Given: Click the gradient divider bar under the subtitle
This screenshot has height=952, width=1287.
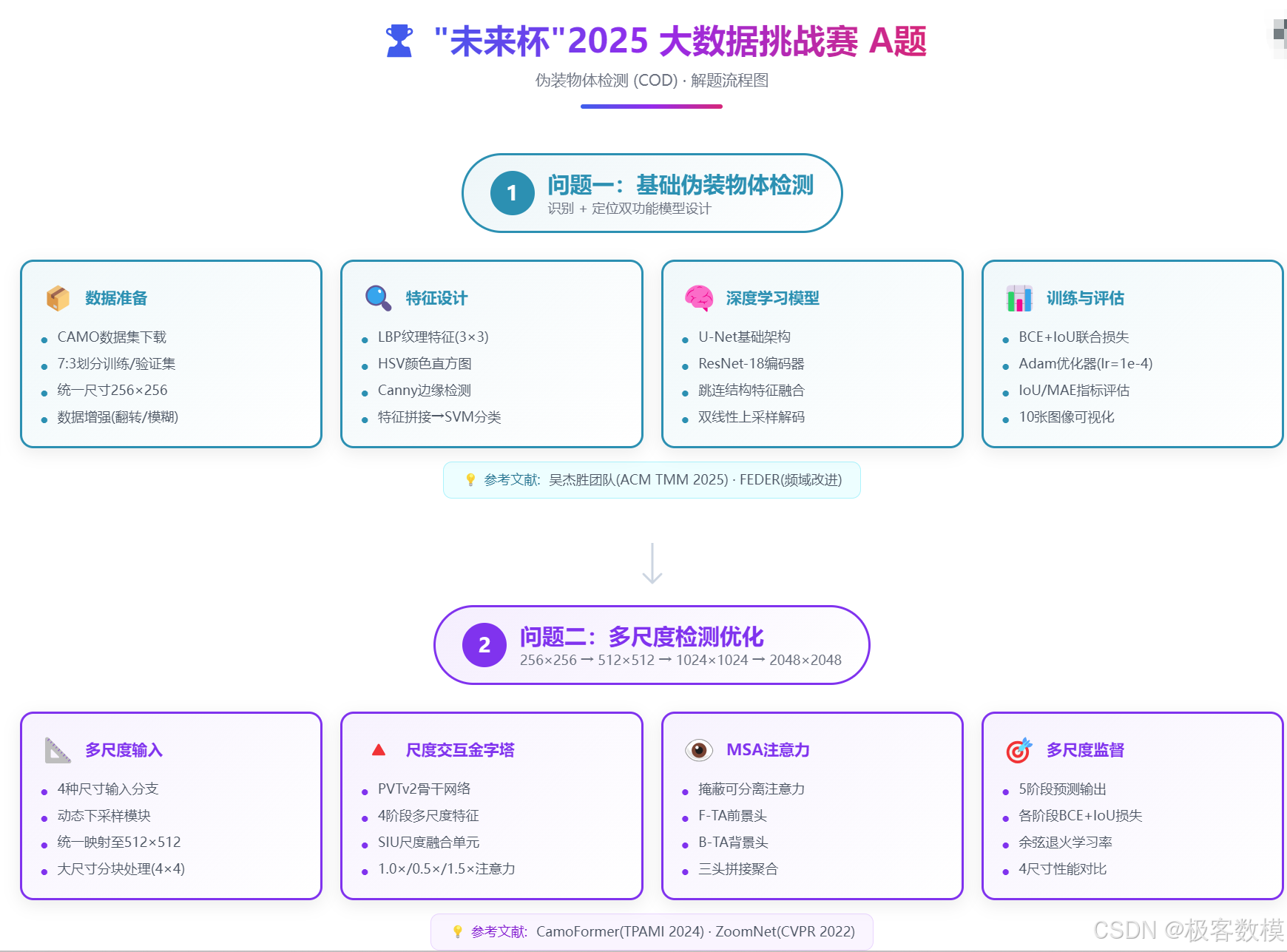Looking at the screenshot, I should tap(652, 107).
